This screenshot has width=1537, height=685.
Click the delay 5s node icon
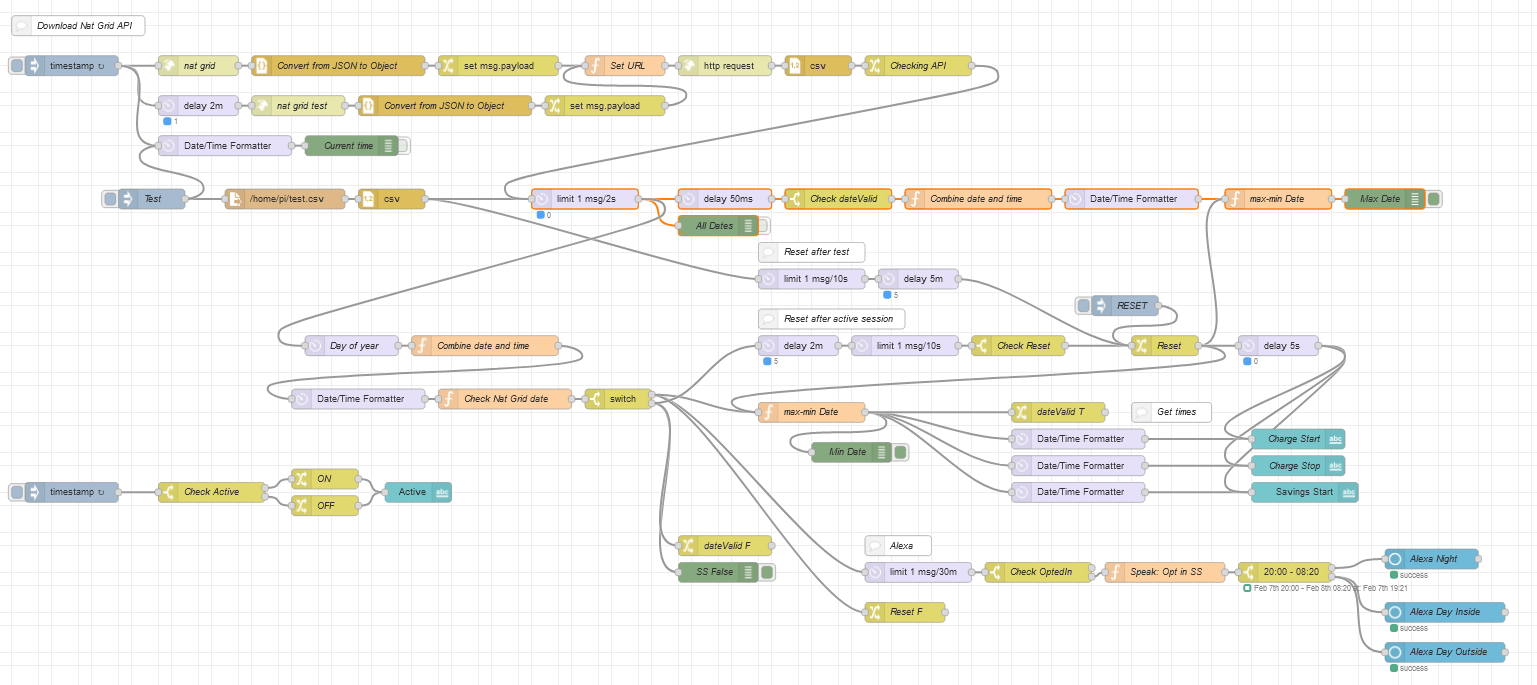click(1249, 346)
